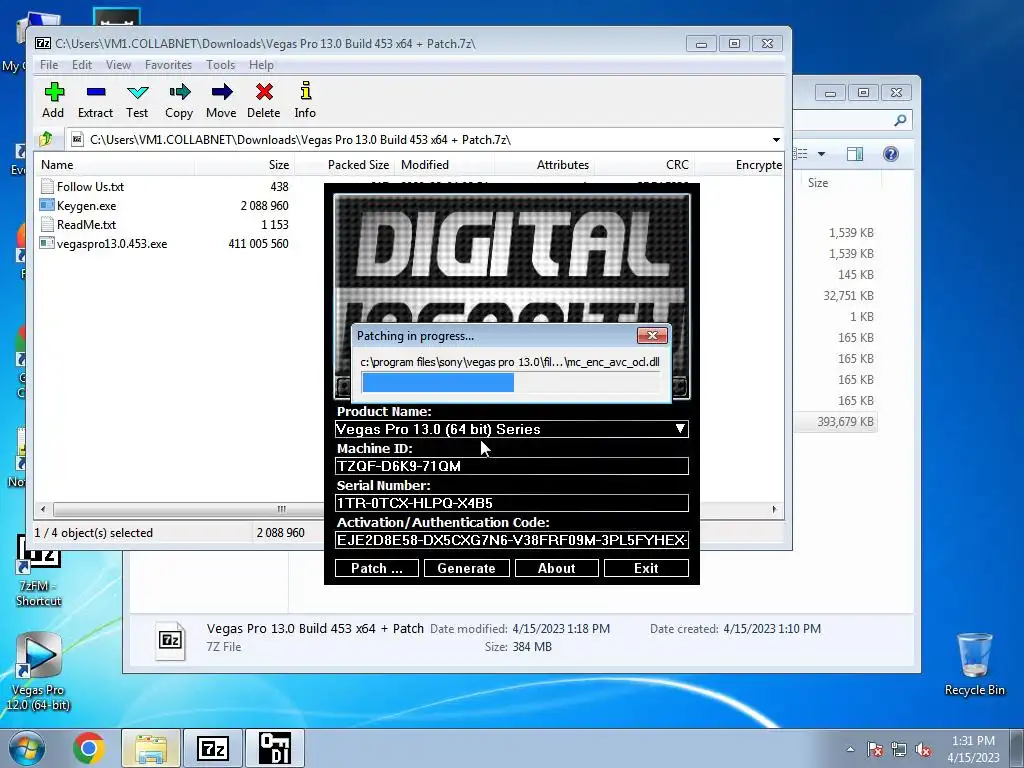Image resolution: width=1024 pixels, height=768 pixels.
Task: Click the Explorer window search magnifier icon
Action: coord(900,120)
